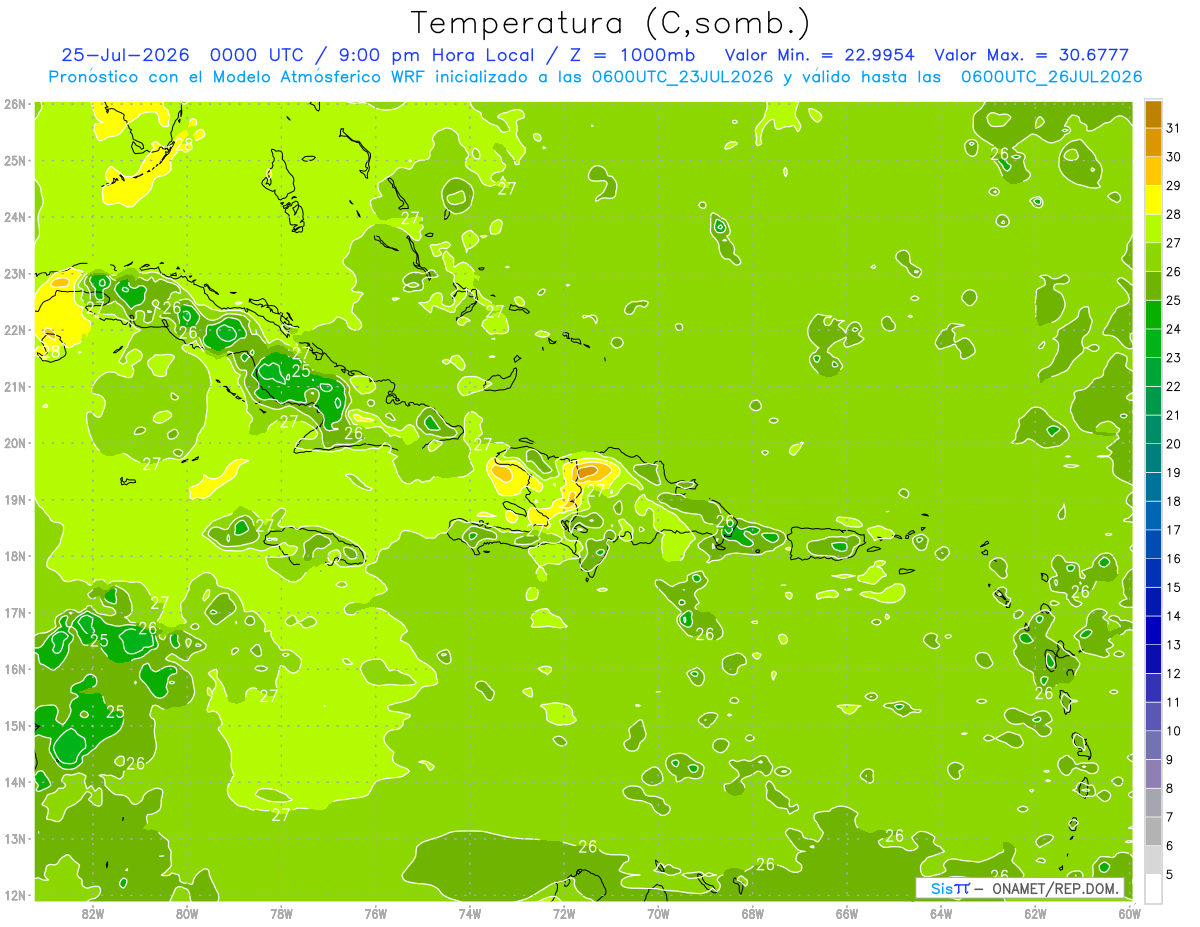The height and width of the screenshot is (927, 1200).
Task: Click the '17N' latitude axis label
Action: click(14, 613)
